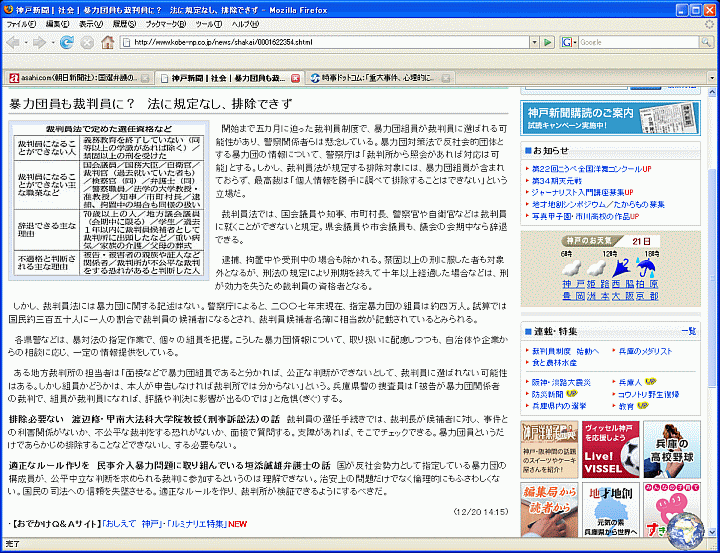Close the Kobe Shimbun tab
This screenshot has width=720, height=553.
point(295,77)
